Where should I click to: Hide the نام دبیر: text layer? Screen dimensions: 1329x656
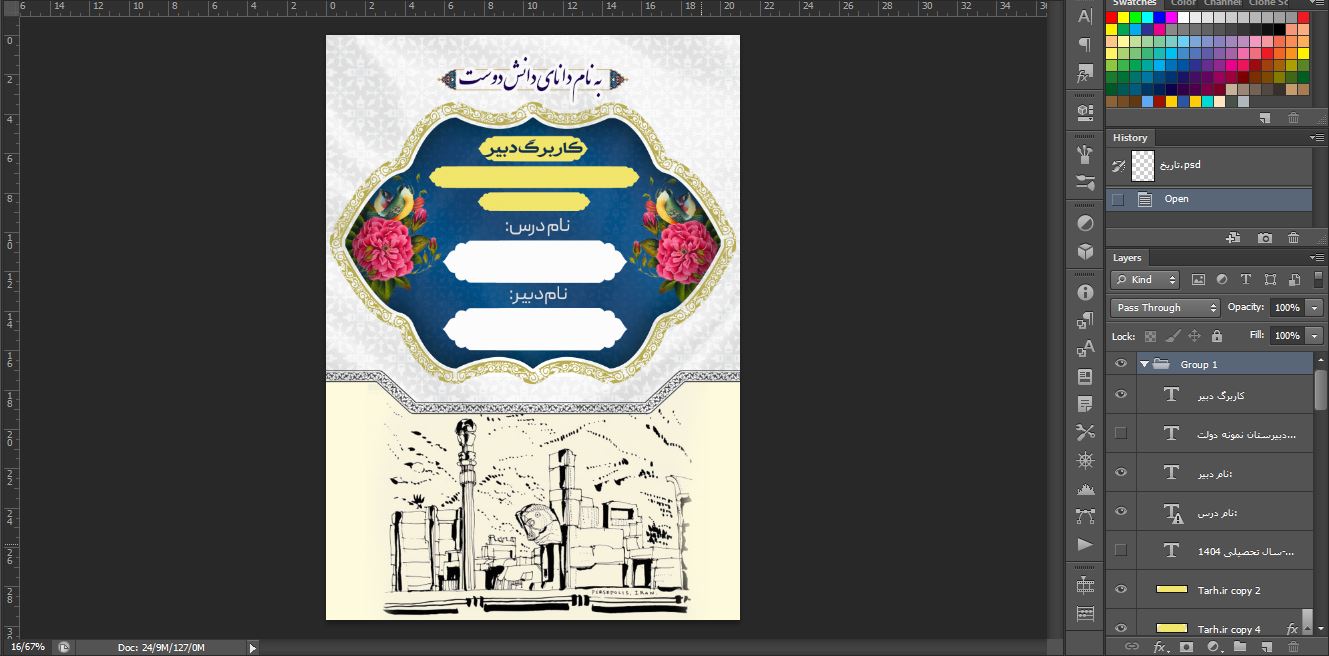[x=1120, y=472]
